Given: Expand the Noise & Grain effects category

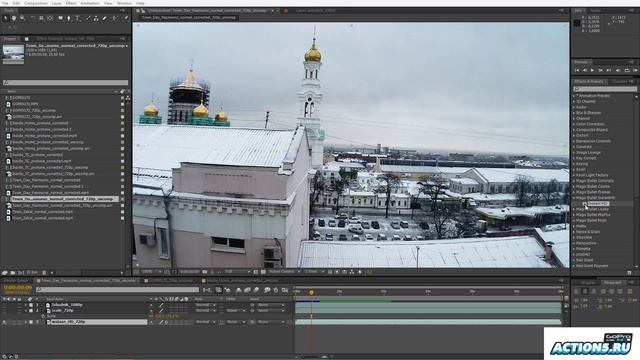Looking at the screenshot, I should tap(574, 231).
